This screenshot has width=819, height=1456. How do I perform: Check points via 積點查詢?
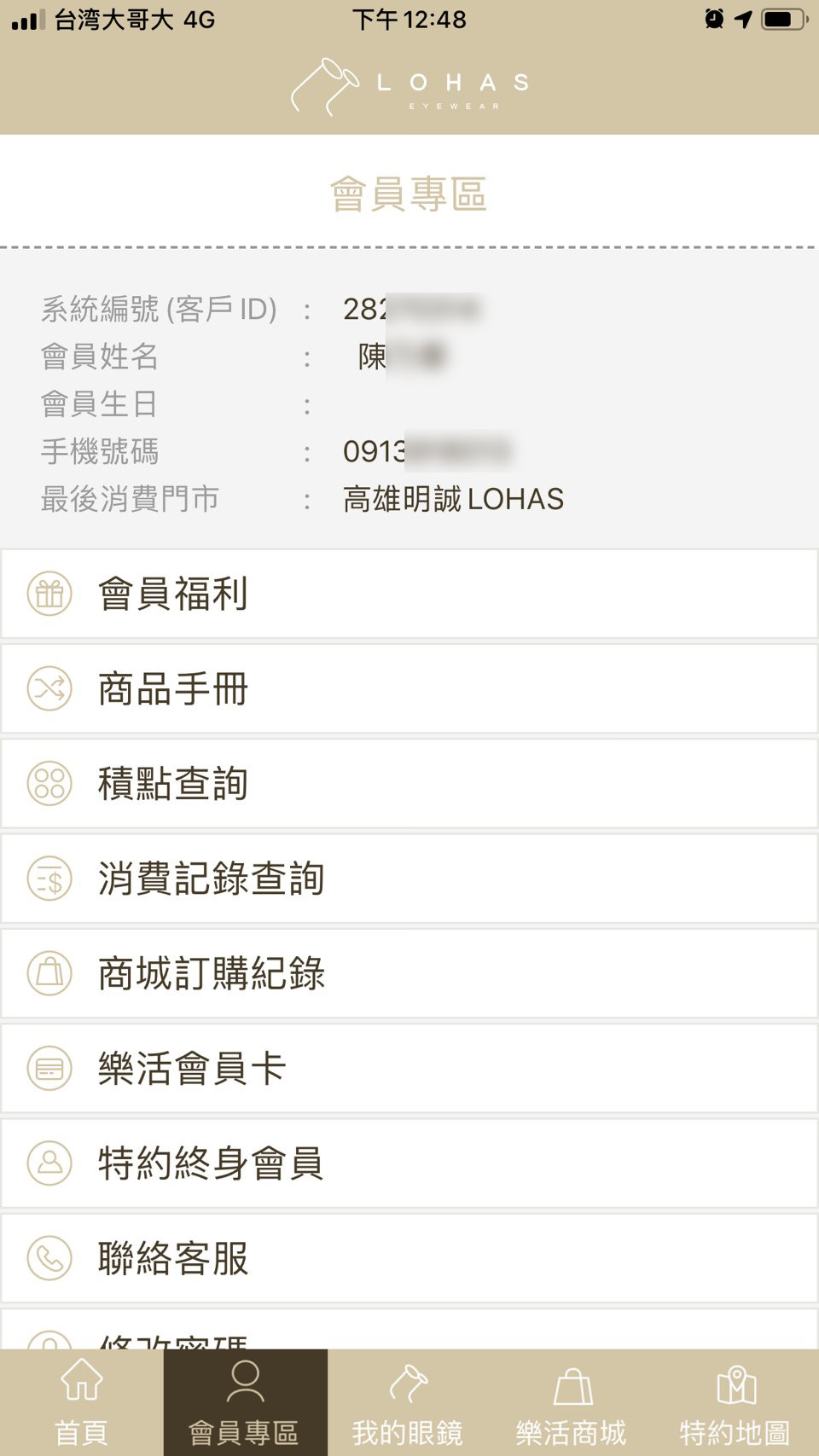tap(409, 783)
